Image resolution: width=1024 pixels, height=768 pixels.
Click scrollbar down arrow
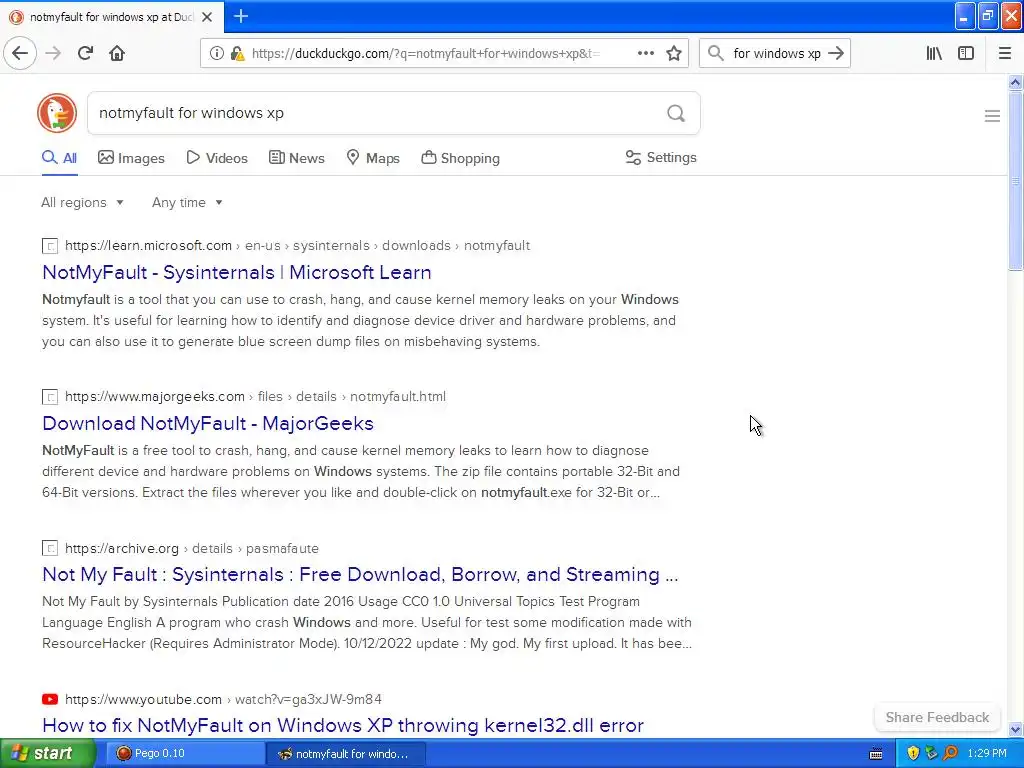pyautogui.click(x=1015, y=729)
